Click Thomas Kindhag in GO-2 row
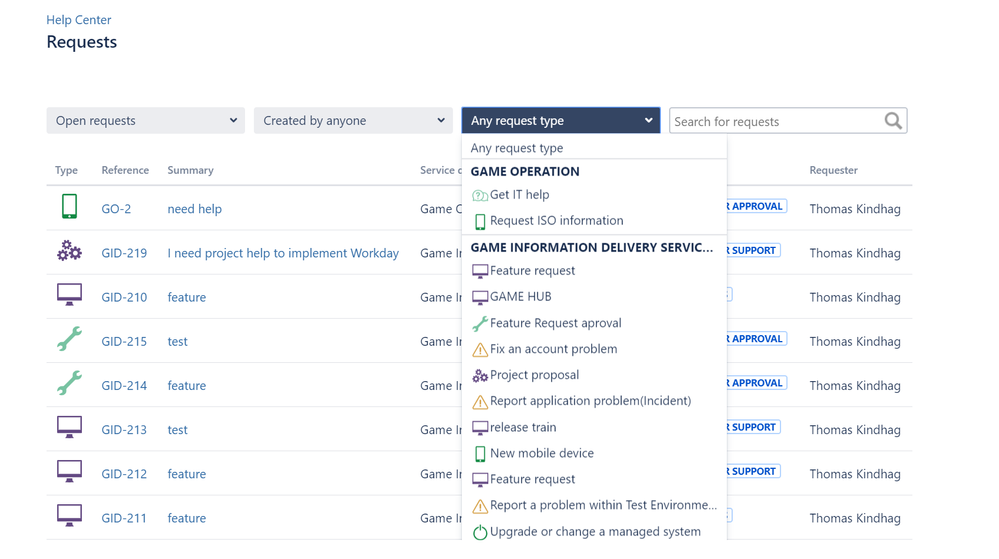Screen dimensions: 999x559 click(x=855, y=209)
